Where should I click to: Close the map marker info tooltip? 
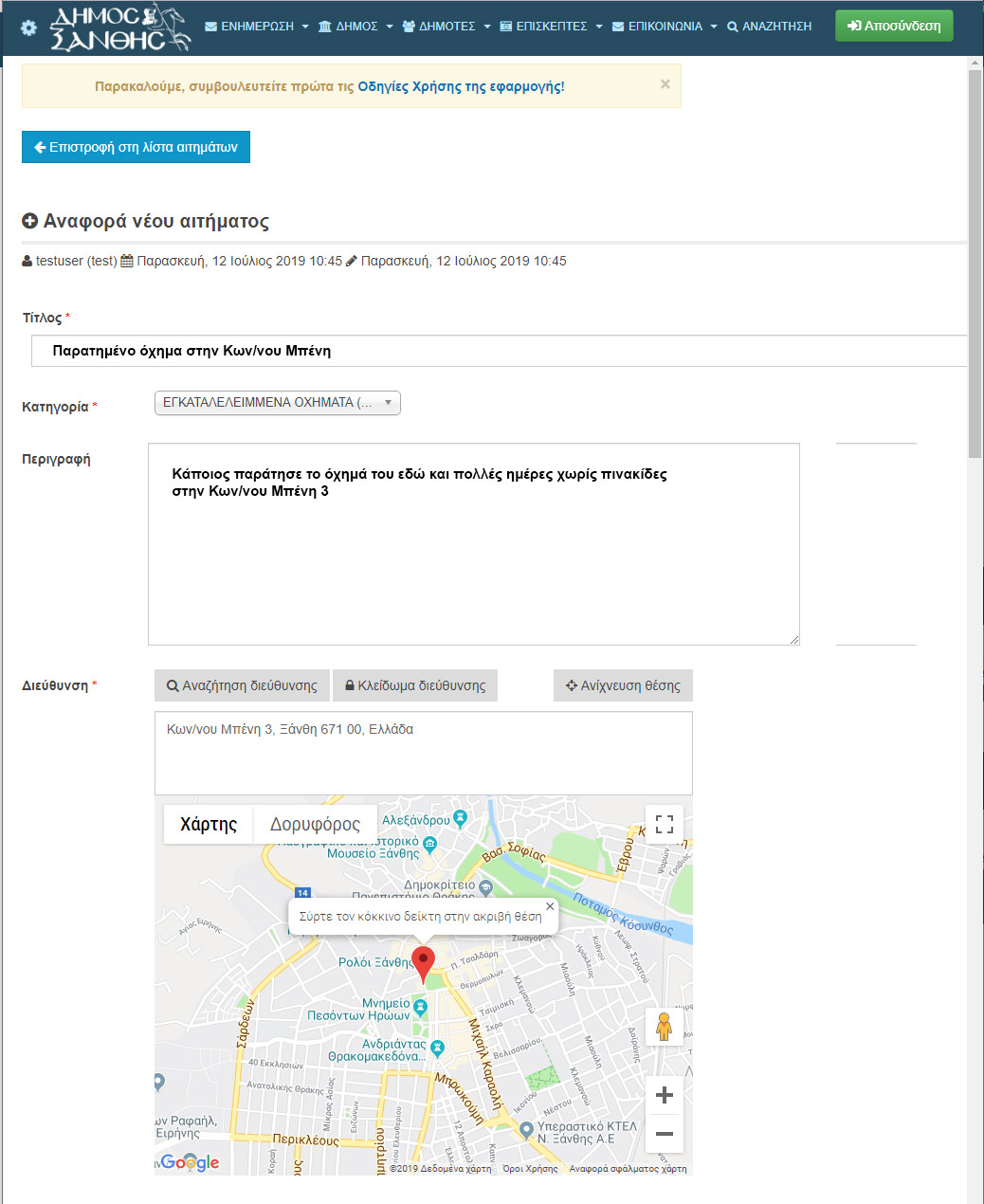[x=550, y=906]
